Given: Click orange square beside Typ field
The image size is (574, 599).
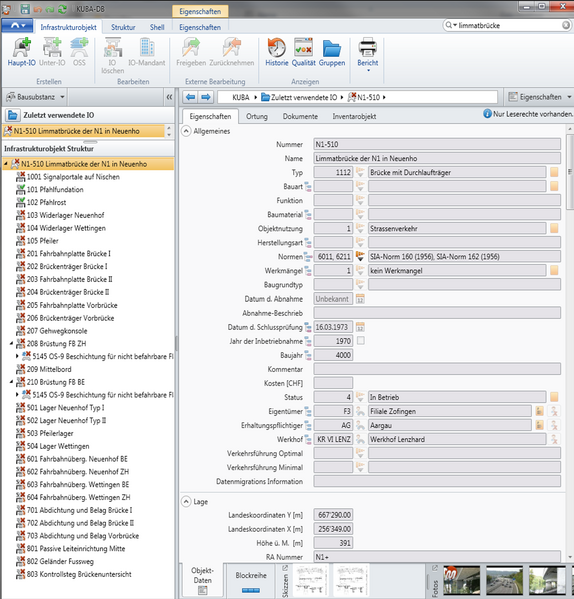Looking at the screenshot, I should [554, 172].
